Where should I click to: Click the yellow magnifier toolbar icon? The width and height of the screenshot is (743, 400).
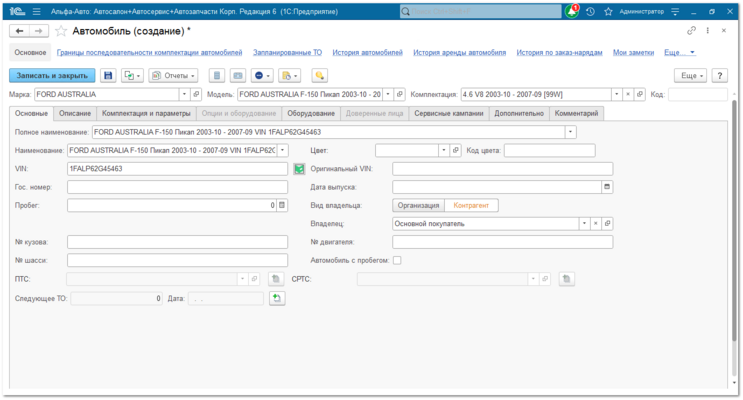(319, 75)
